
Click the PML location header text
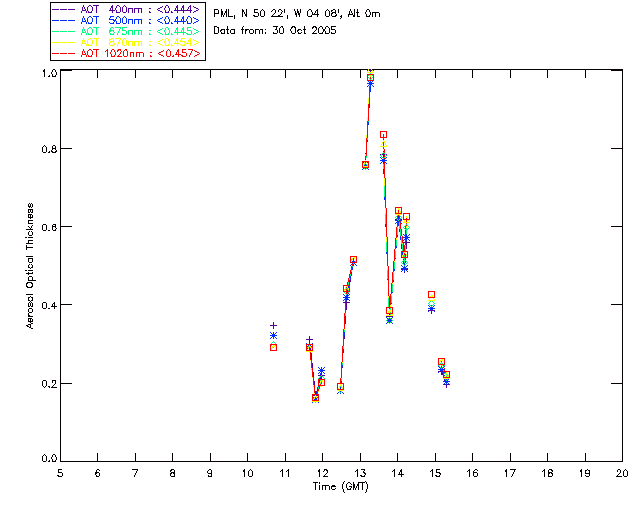coord(297,13)
